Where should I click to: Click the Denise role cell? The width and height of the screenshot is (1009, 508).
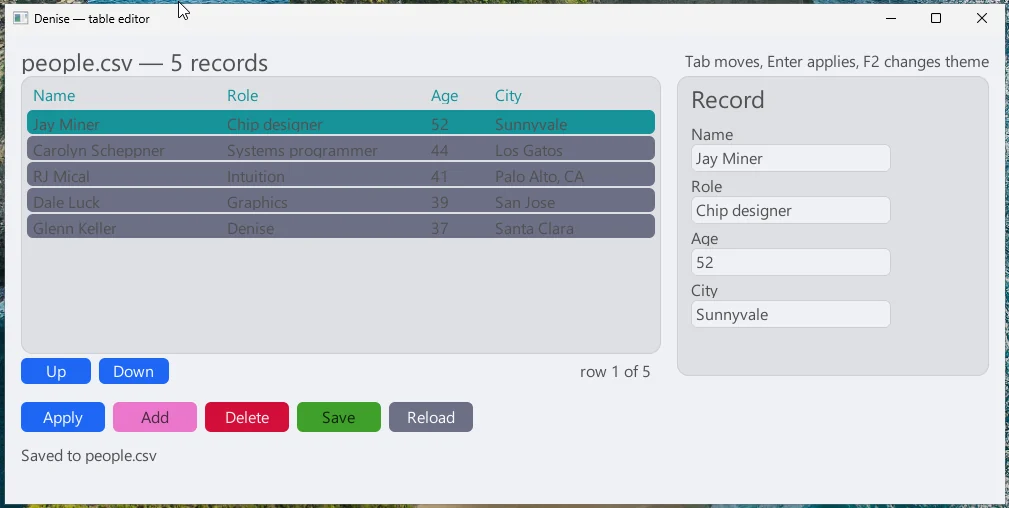coord(251,229)
